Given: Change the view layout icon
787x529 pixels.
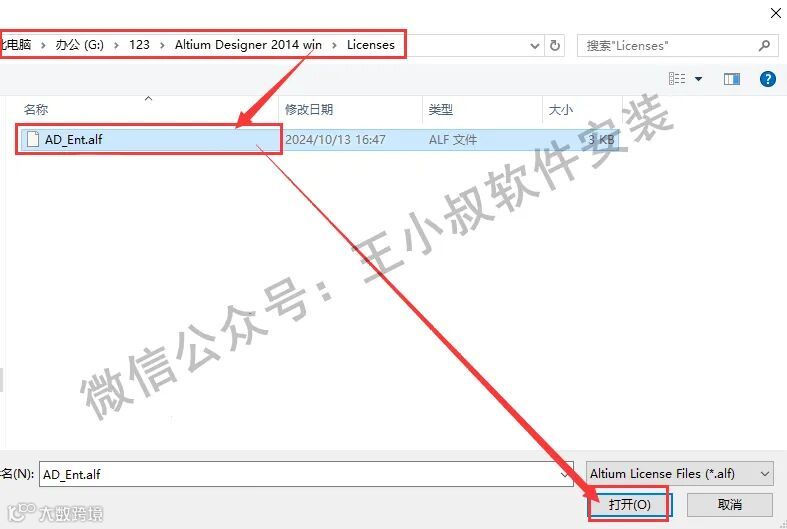Looking at the screenshot, I should tap(677, 78).
